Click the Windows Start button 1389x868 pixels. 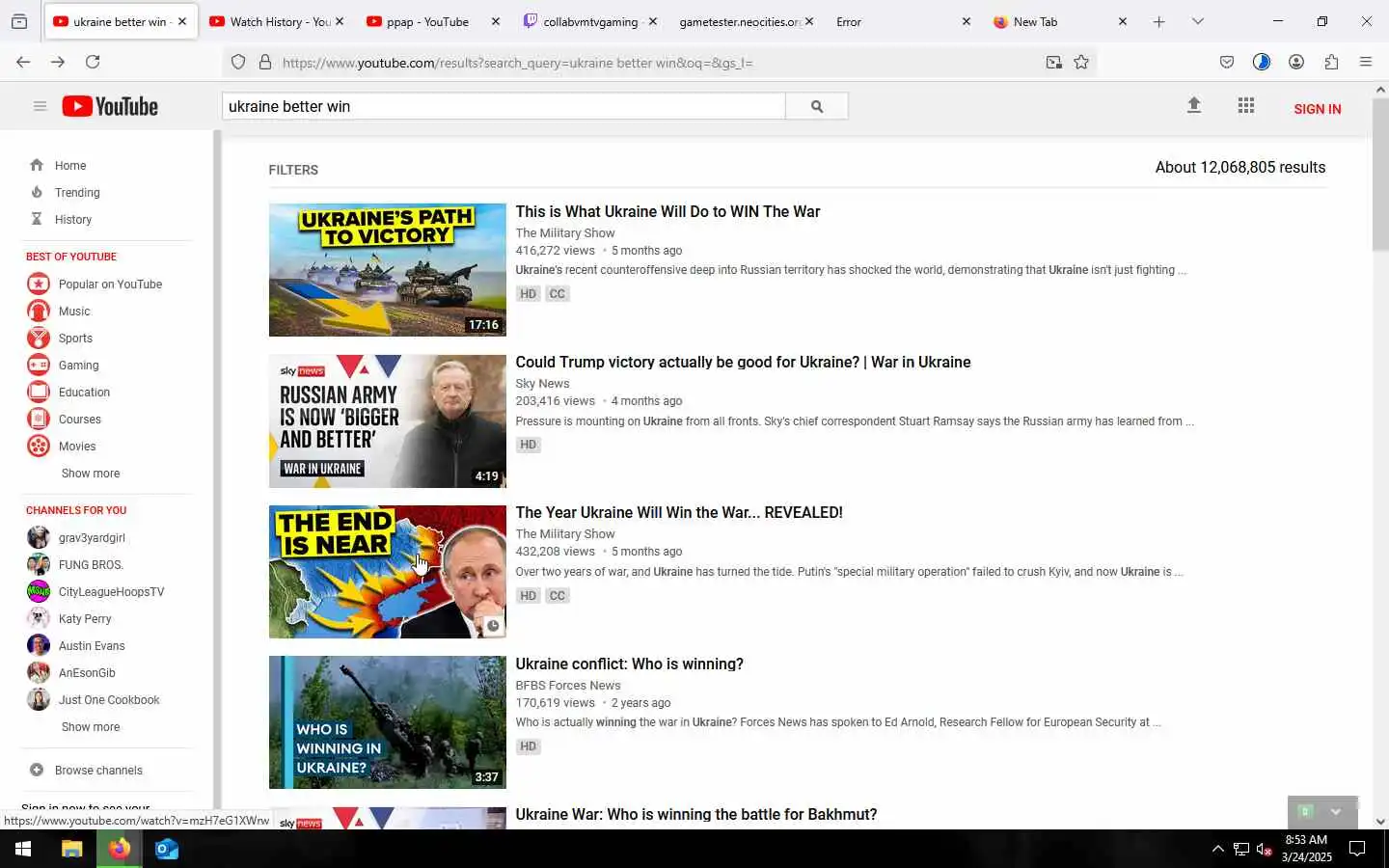point(23,849)
